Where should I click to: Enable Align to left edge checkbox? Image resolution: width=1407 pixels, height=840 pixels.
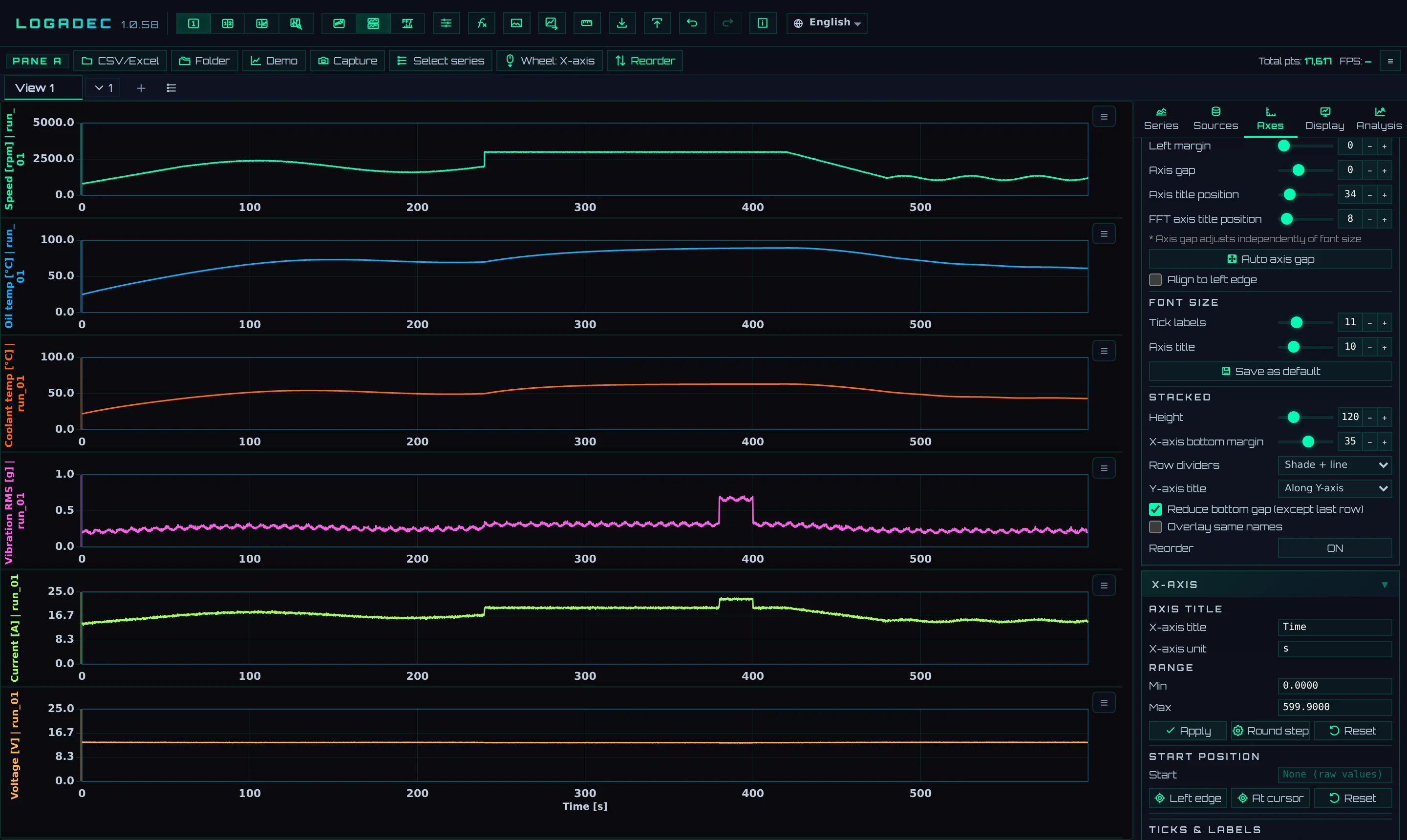[1155, 280]
